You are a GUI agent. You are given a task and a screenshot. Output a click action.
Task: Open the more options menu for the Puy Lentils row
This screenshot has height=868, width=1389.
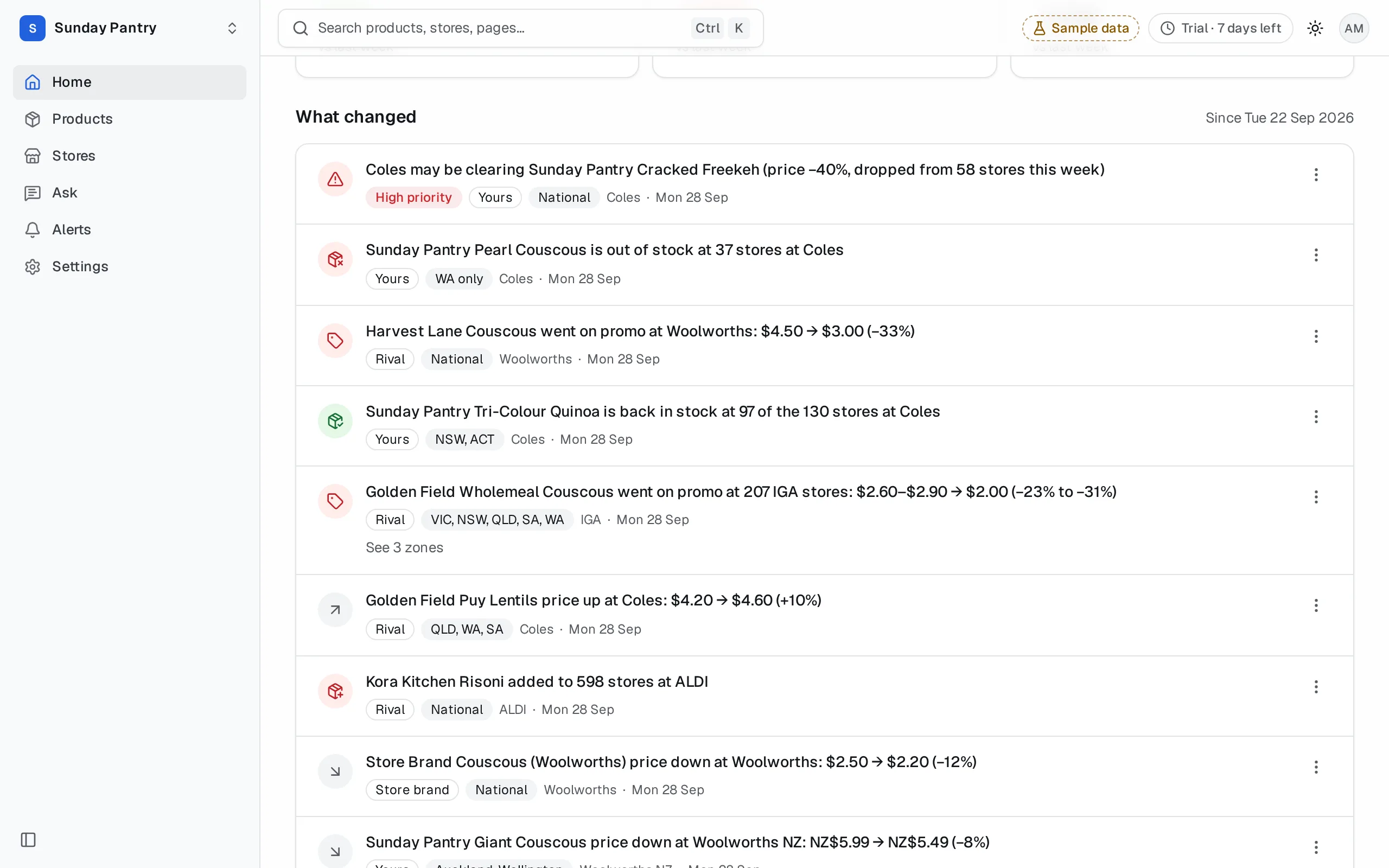point(1316,605)
